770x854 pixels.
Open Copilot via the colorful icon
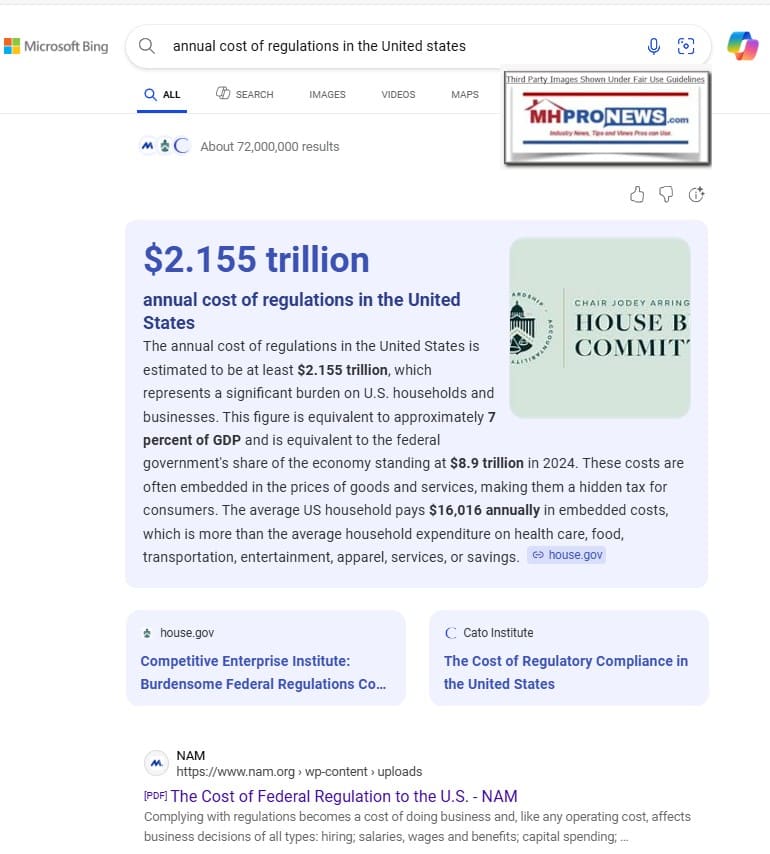[x=742, y=45]
